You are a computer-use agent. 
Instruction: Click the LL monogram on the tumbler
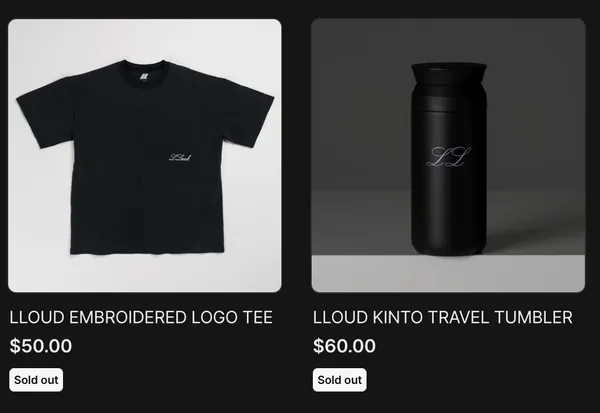coord(449,156)
